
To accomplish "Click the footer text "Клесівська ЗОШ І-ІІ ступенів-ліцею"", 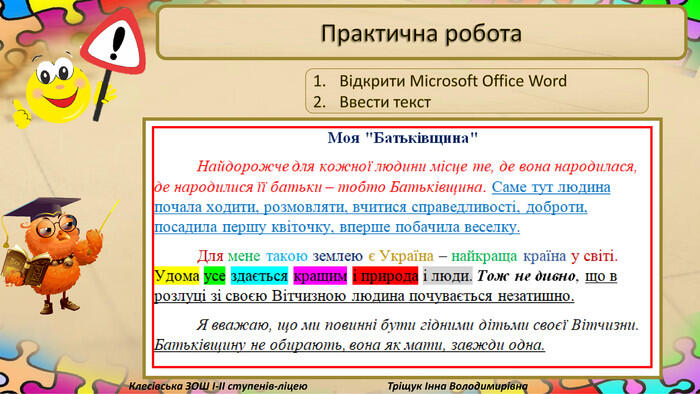I will pos(218,386).
